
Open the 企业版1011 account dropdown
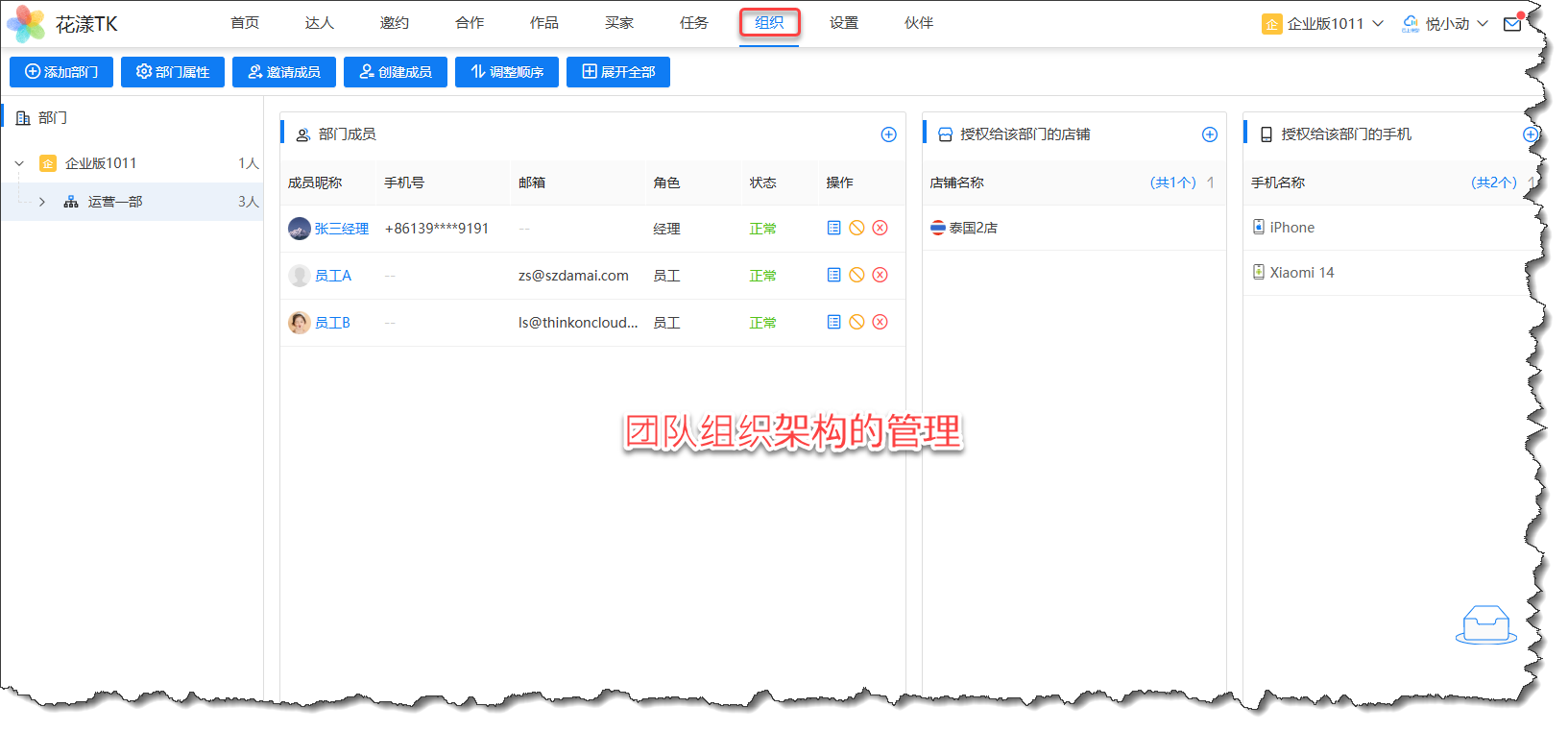click(1323, 24)
